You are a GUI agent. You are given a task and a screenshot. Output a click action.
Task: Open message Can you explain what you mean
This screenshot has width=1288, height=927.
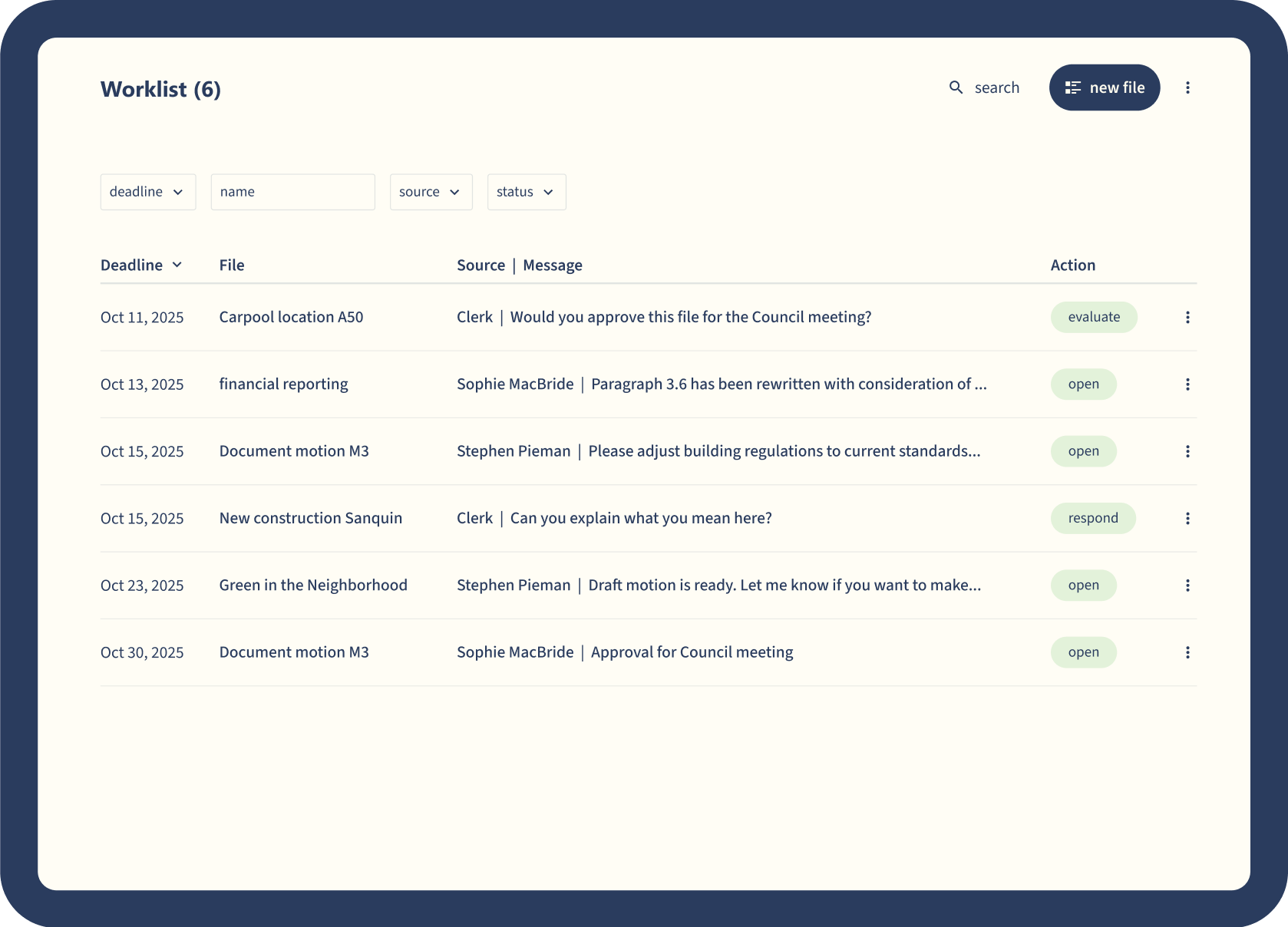[x=641, y=519]
